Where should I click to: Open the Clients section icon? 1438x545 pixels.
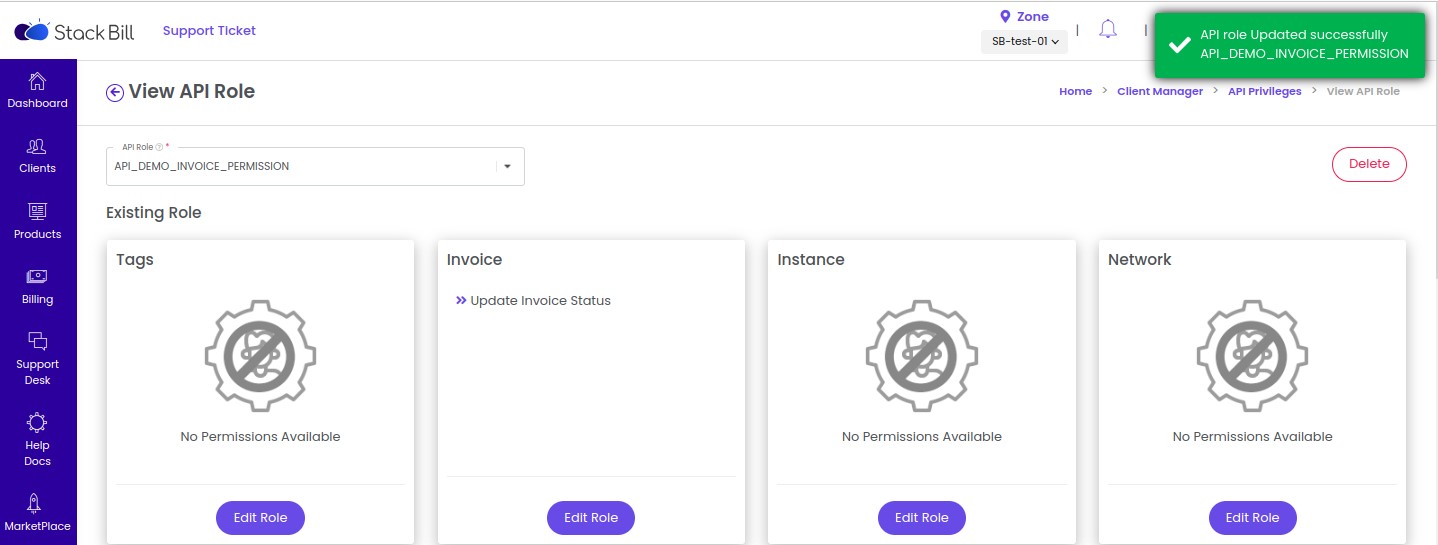(37, 146)
